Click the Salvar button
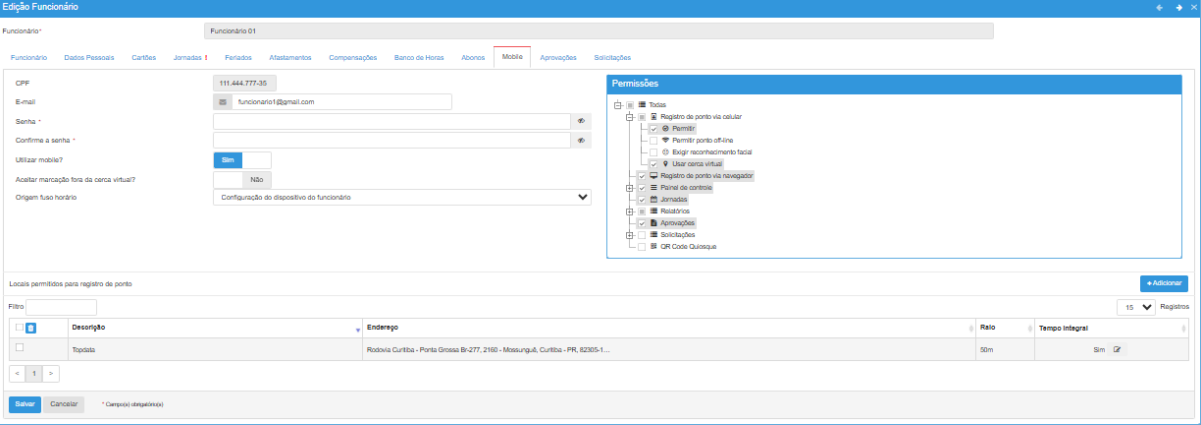The width and height of the screenshot is (1201, 425). (25, 404)
